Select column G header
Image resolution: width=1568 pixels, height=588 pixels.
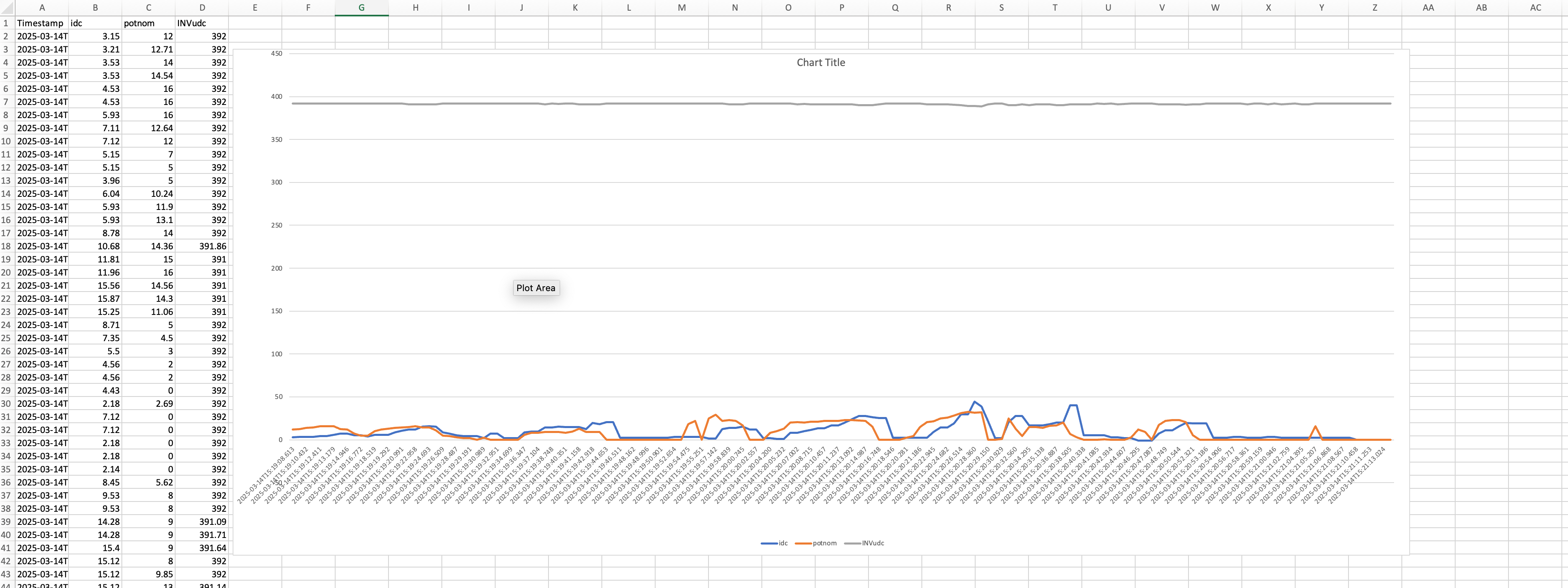tap(361, 8)
